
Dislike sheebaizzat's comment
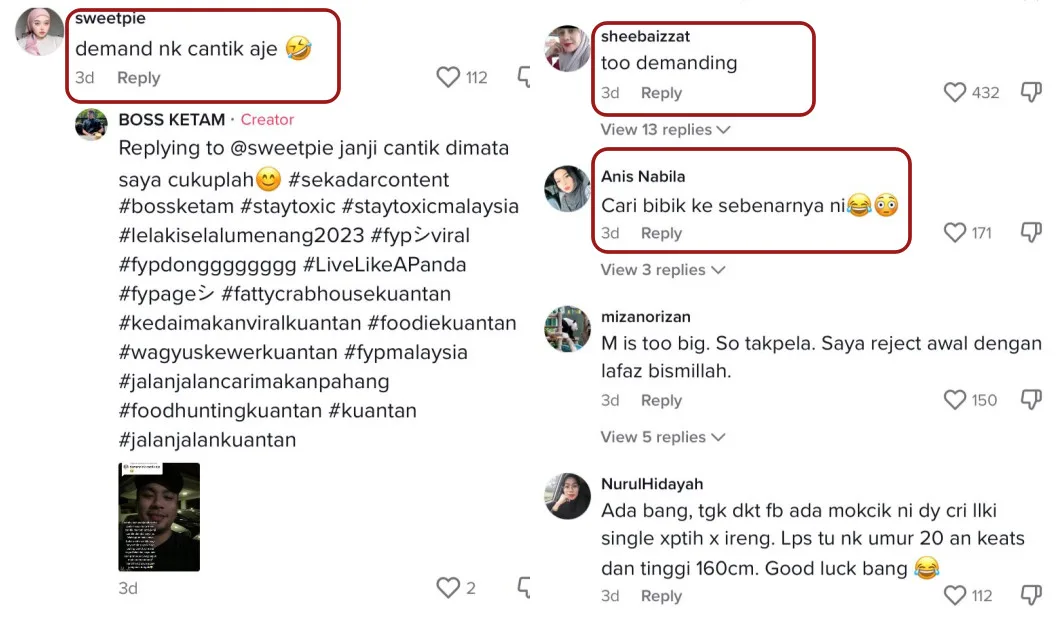[1030, 93]
